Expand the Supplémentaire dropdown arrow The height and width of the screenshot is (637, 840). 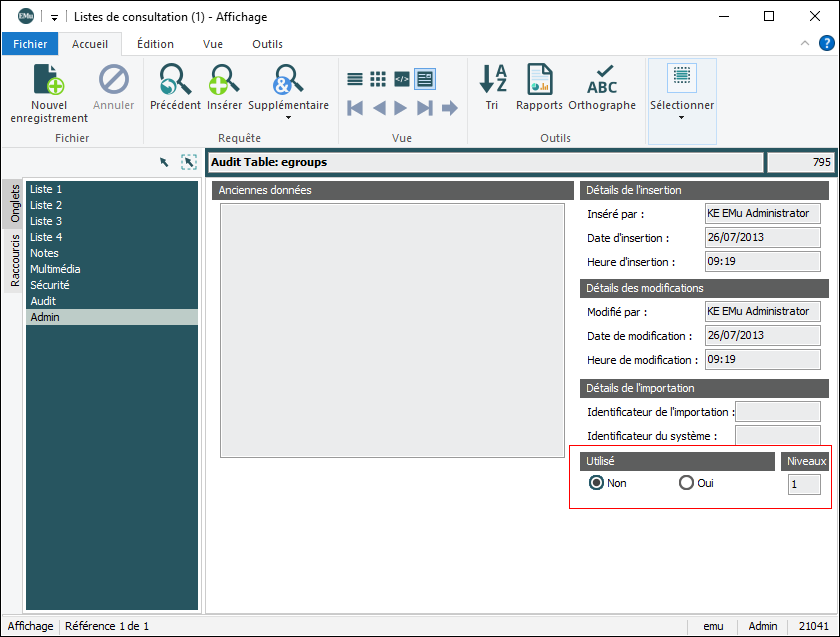point(288,118)
